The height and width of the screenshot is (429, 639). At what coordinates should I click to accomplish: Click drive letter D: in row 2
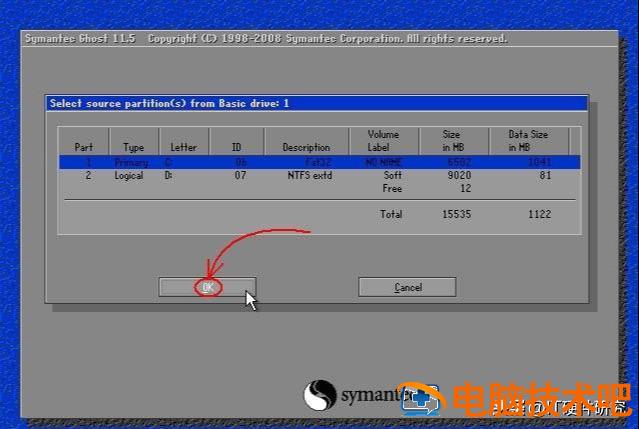[168, 176]
